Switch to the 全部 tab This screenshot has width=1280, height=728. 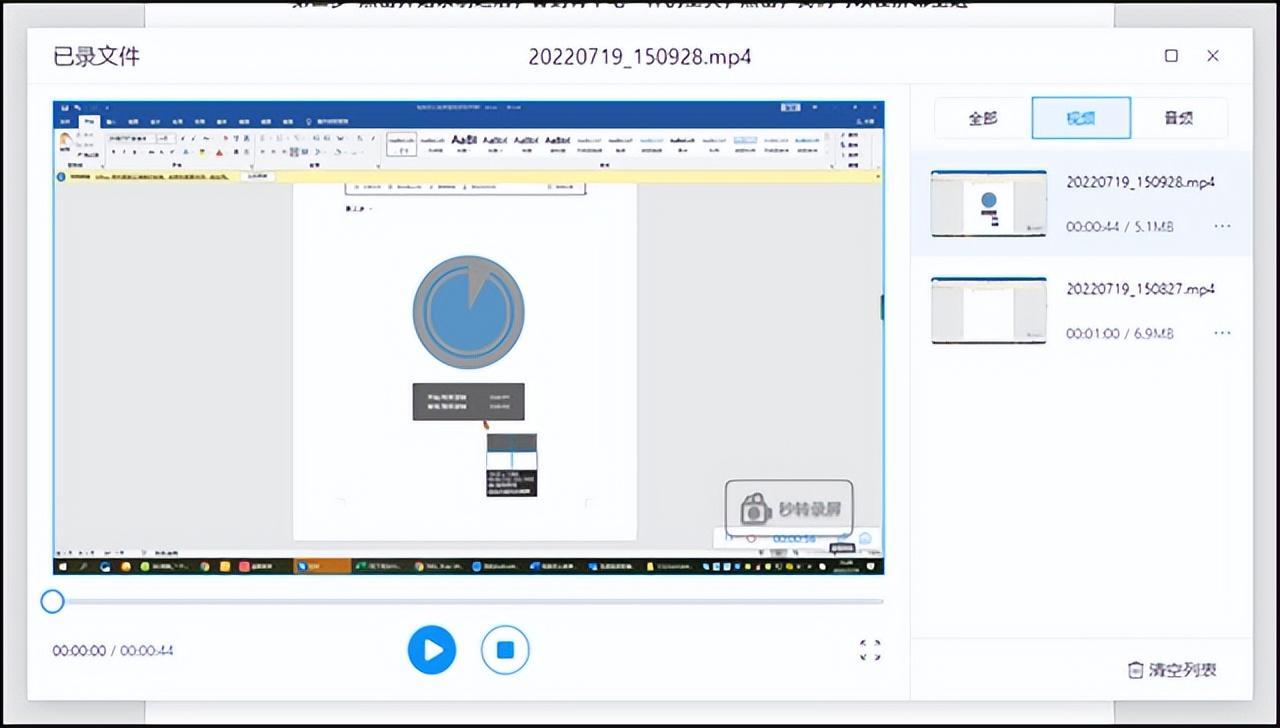tap(983, 118)
